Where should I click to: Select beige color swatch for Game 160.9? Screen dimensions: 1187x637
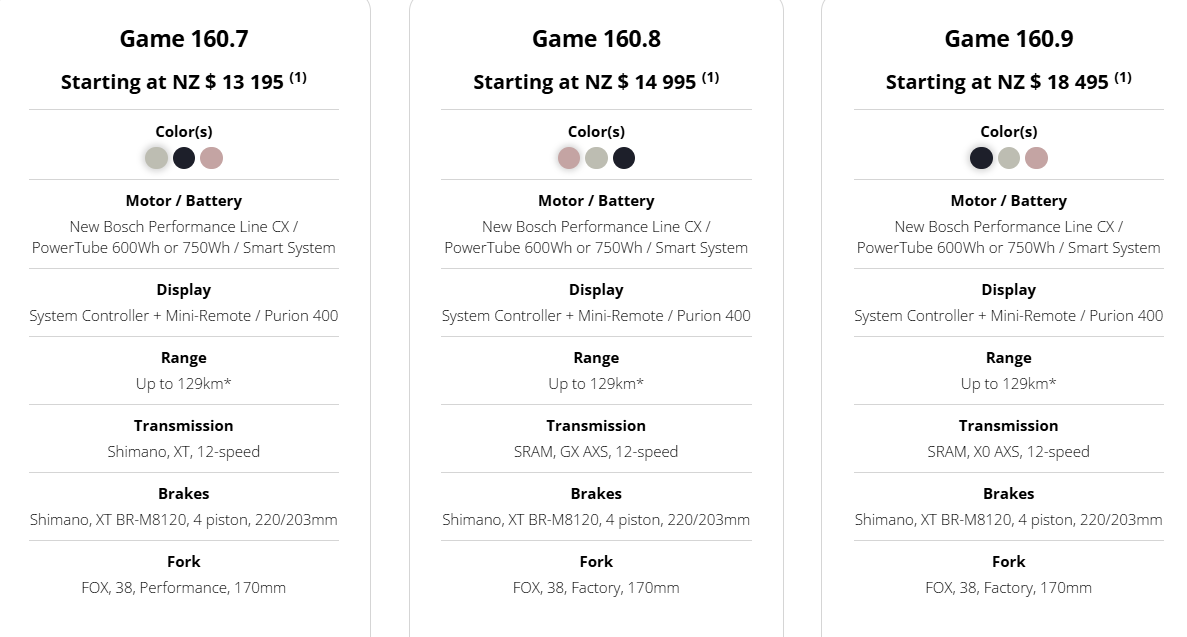click(x=1009, y=158)
